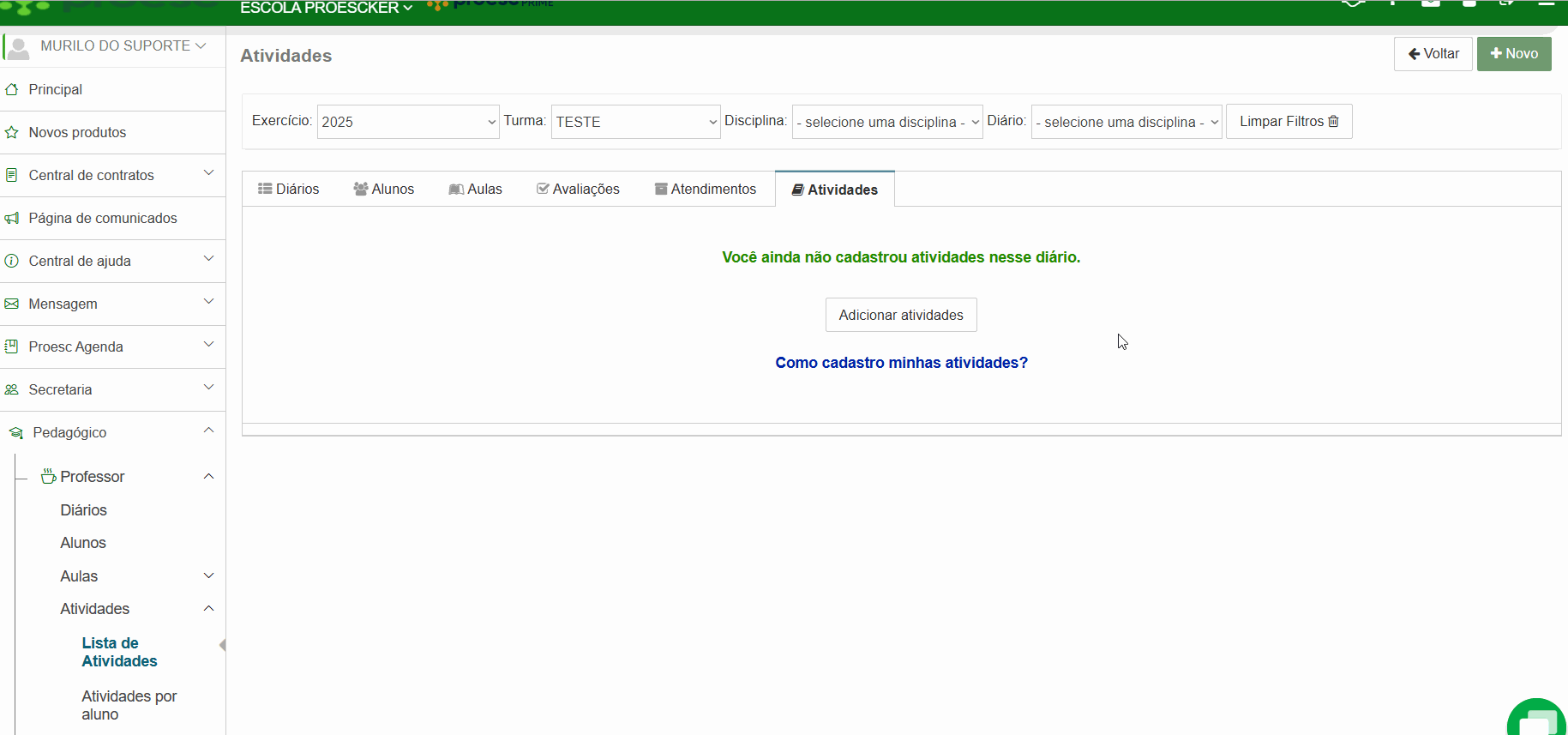
Task: Click the Proesc Agenda calendar icon
Action: pyautogui.click(x=12, y=346)
